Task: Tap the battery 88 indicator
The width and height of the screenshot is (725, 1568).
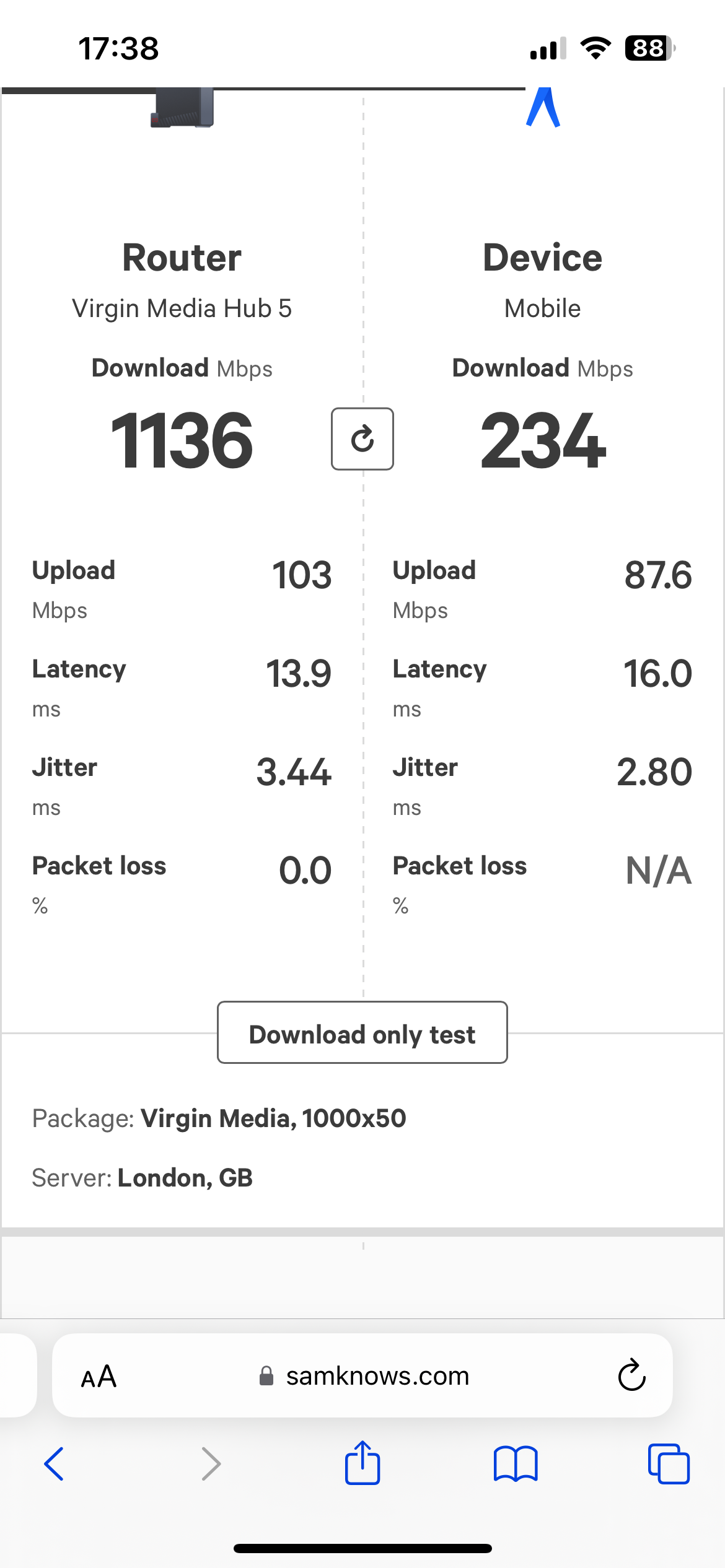Action: point(650,48)
